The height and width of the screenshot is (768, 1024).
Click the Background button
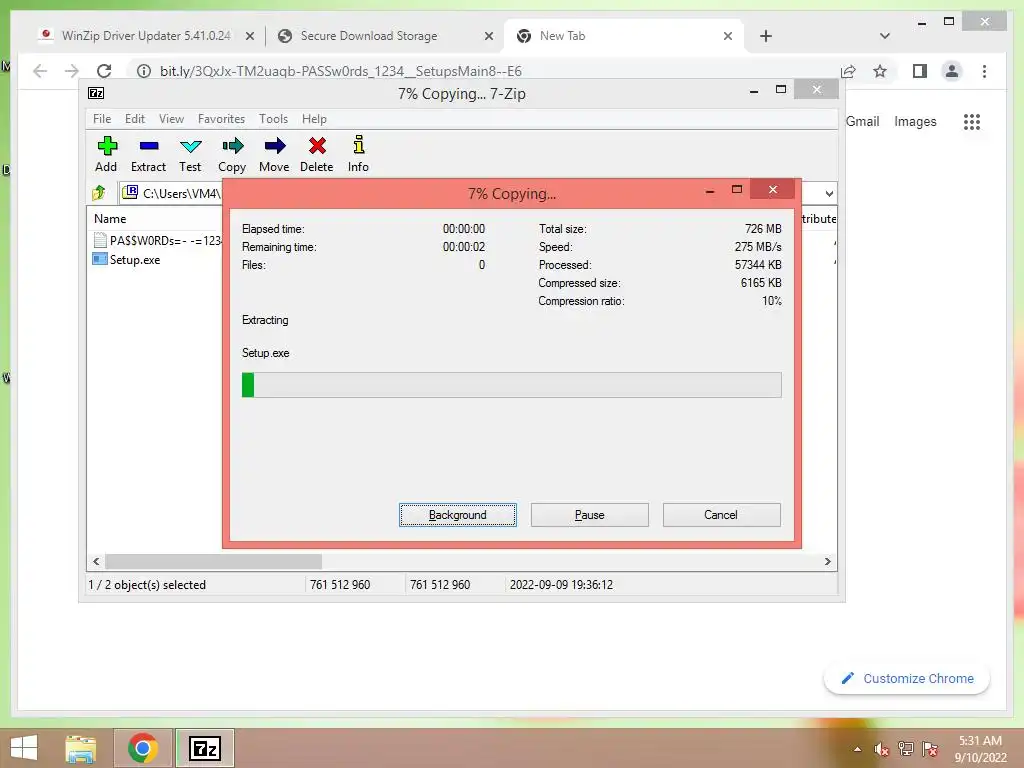[458, 515]
